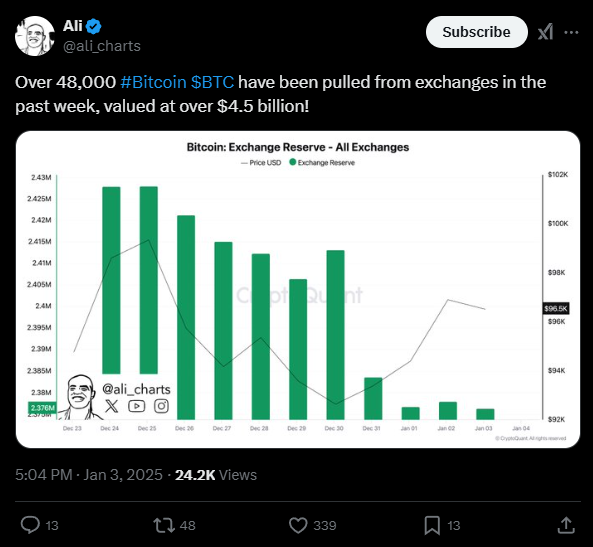Click the Exchange Reserve green legend dot

point(292,162)
